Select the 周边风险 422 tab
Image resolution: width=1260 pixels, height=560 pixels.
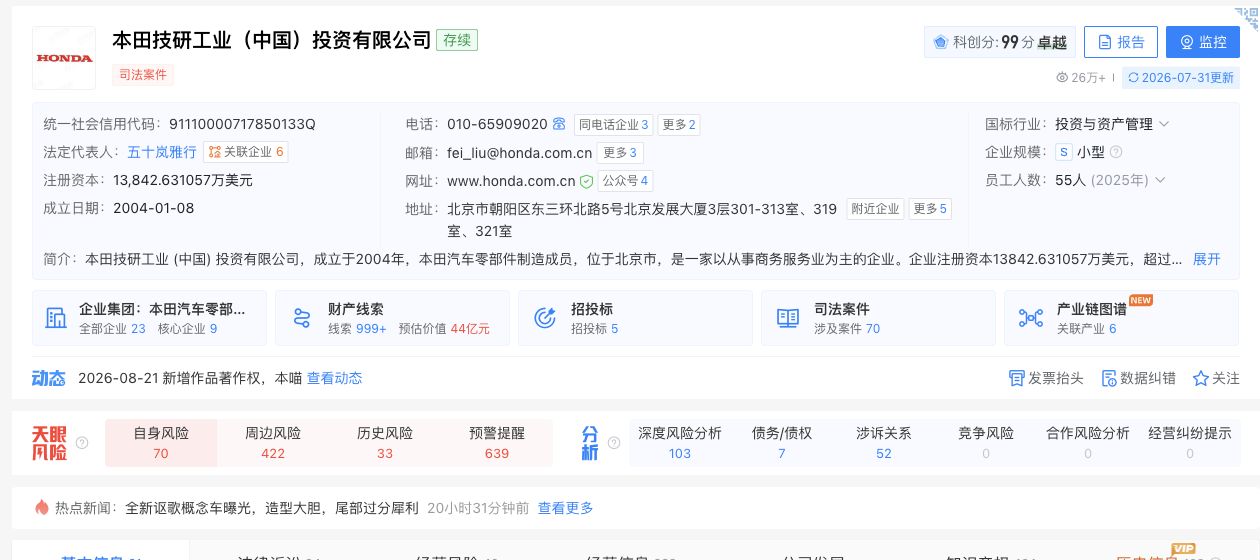(273, 443)
